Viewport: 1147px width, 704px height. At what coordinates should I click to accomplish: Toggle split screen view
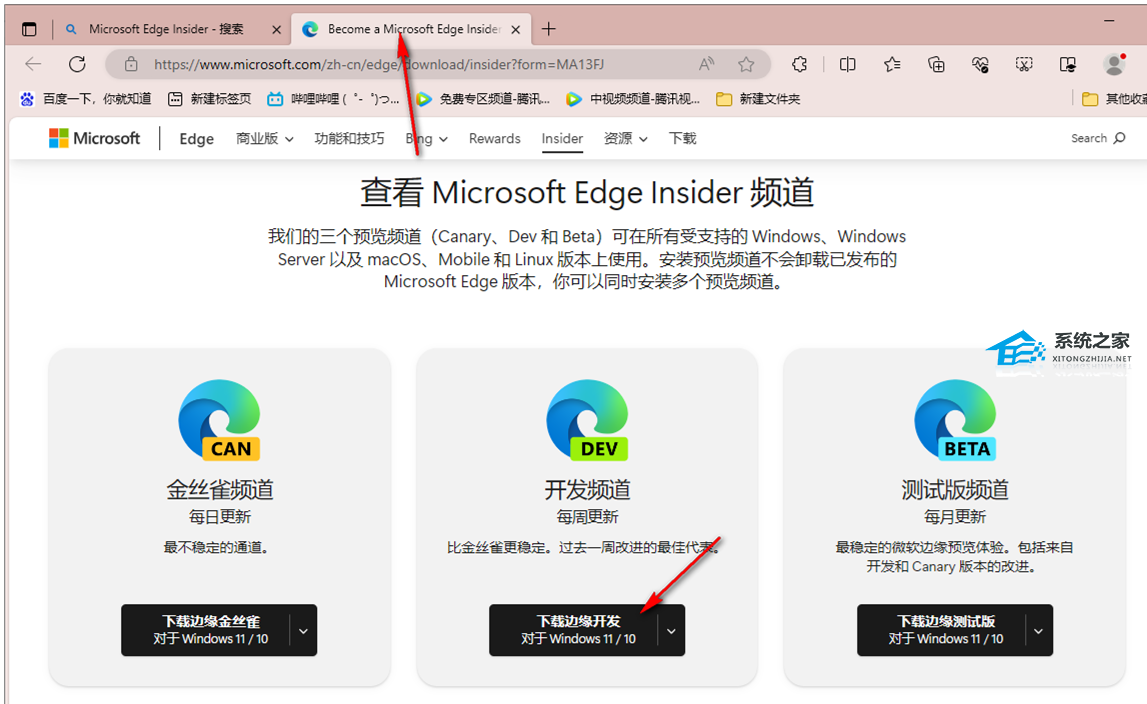pyautogui.click(x=848, y=64)
